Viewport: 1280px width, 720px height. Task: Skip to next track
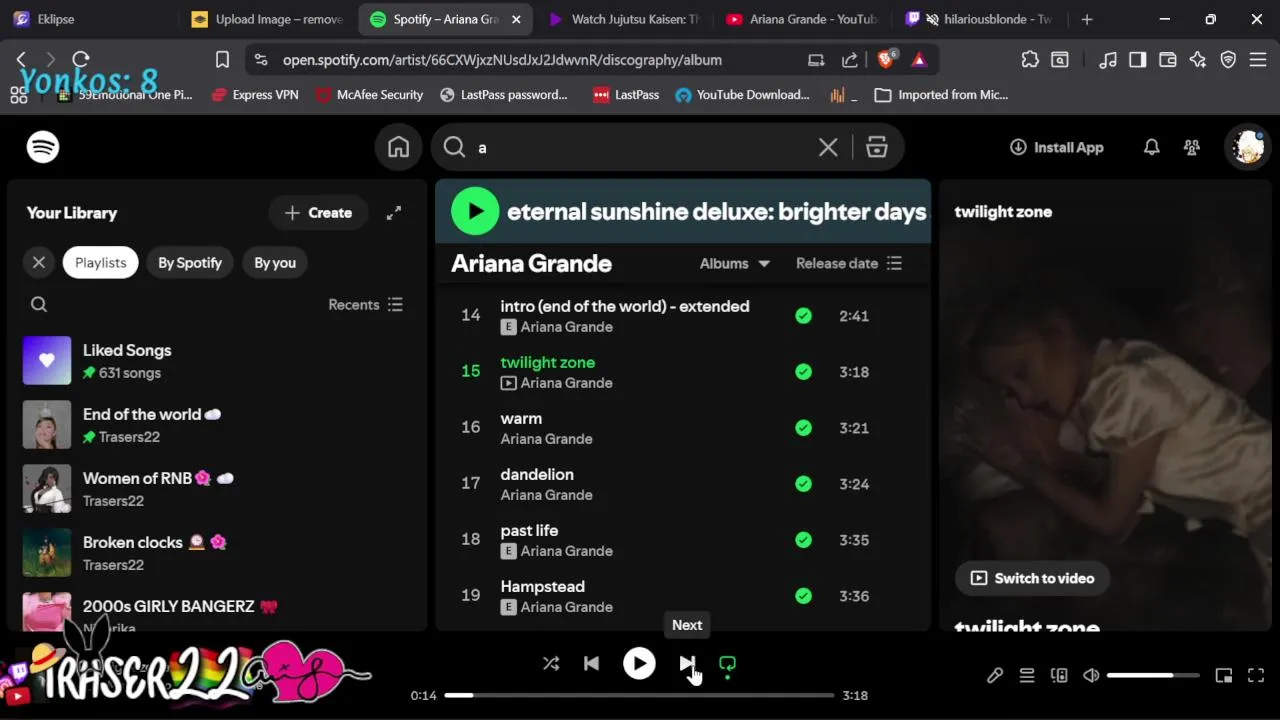tap(687, 663)
